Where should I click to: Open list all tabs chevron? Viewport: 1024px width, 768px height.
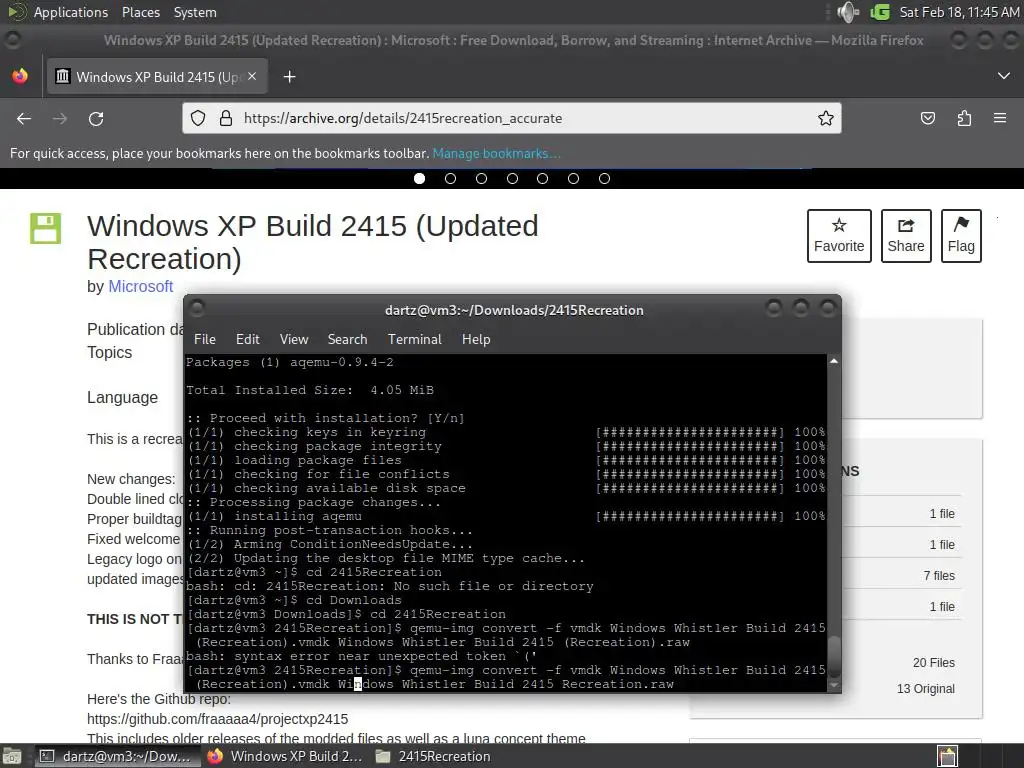pos(1004,76)
